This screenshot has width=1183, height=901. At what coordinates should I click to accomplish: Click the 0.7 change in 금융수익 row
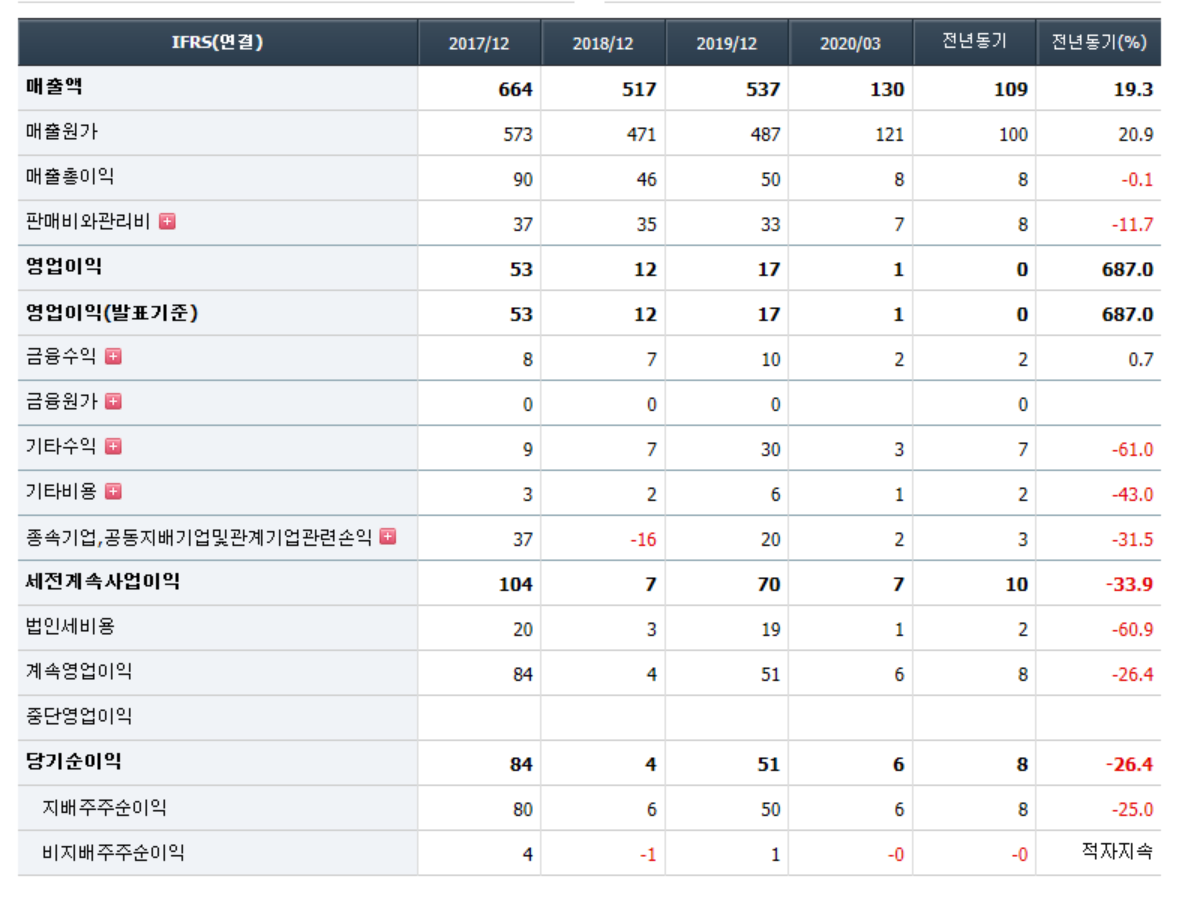[x=1141, y=359]
